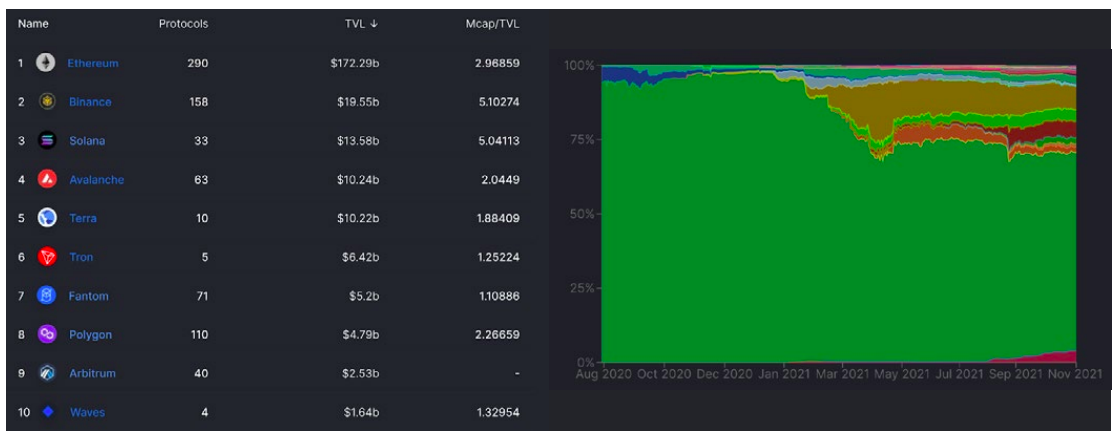The height and width of the screenshot is (438, 1117).
Task: Select the 5.04113 Mcap/TVL value
Action: [497, 141]
